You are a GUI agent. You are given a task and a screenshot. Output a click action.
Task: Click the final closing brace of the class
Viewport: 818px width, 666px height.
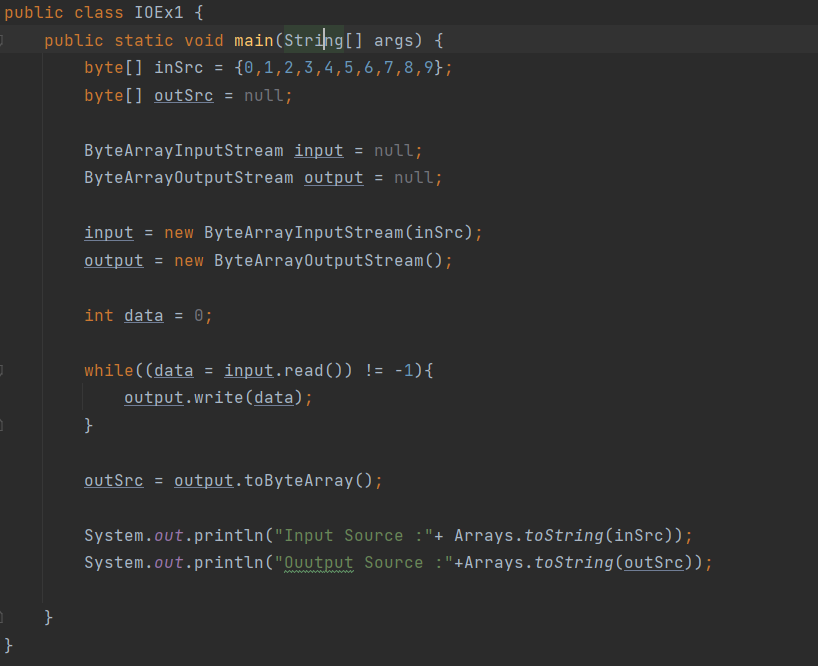click(8, 645)
